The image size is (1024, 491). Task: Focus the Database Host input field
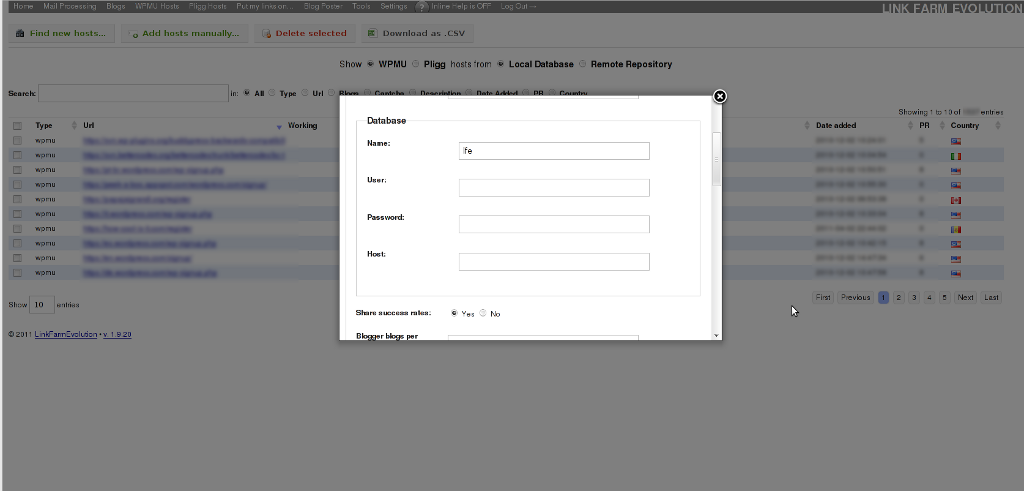pos(554,262)
